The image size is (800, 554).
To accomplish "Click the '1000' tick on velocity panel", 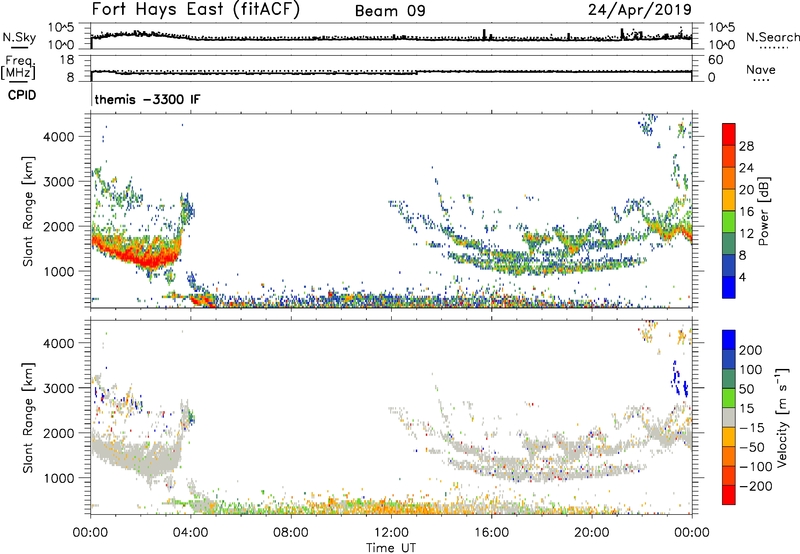I will [x=59, y=478].
